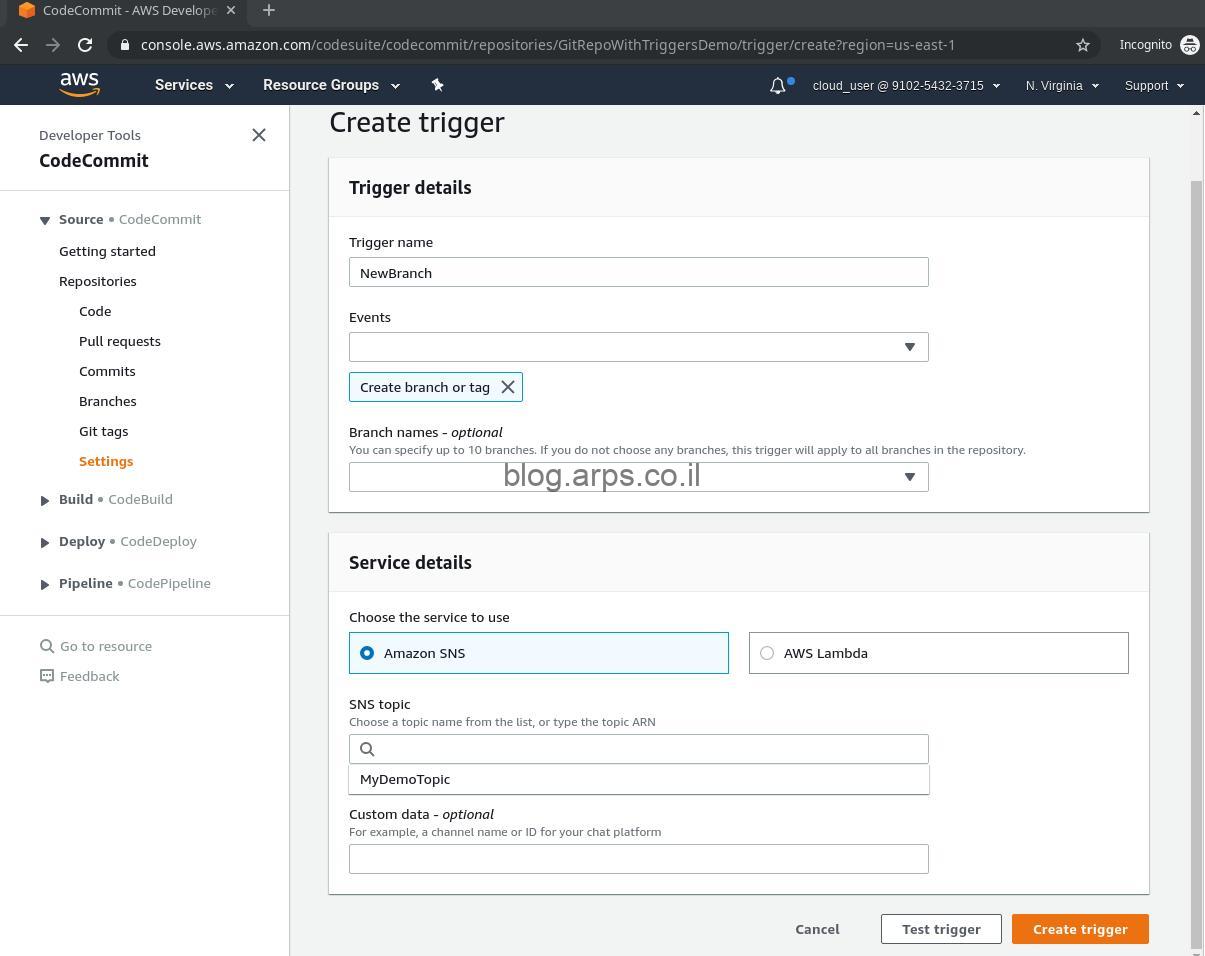Bookmark this page with the star icon
Image resolution: width=1205 pixels, height=956 pixels.
point(1082,45)
